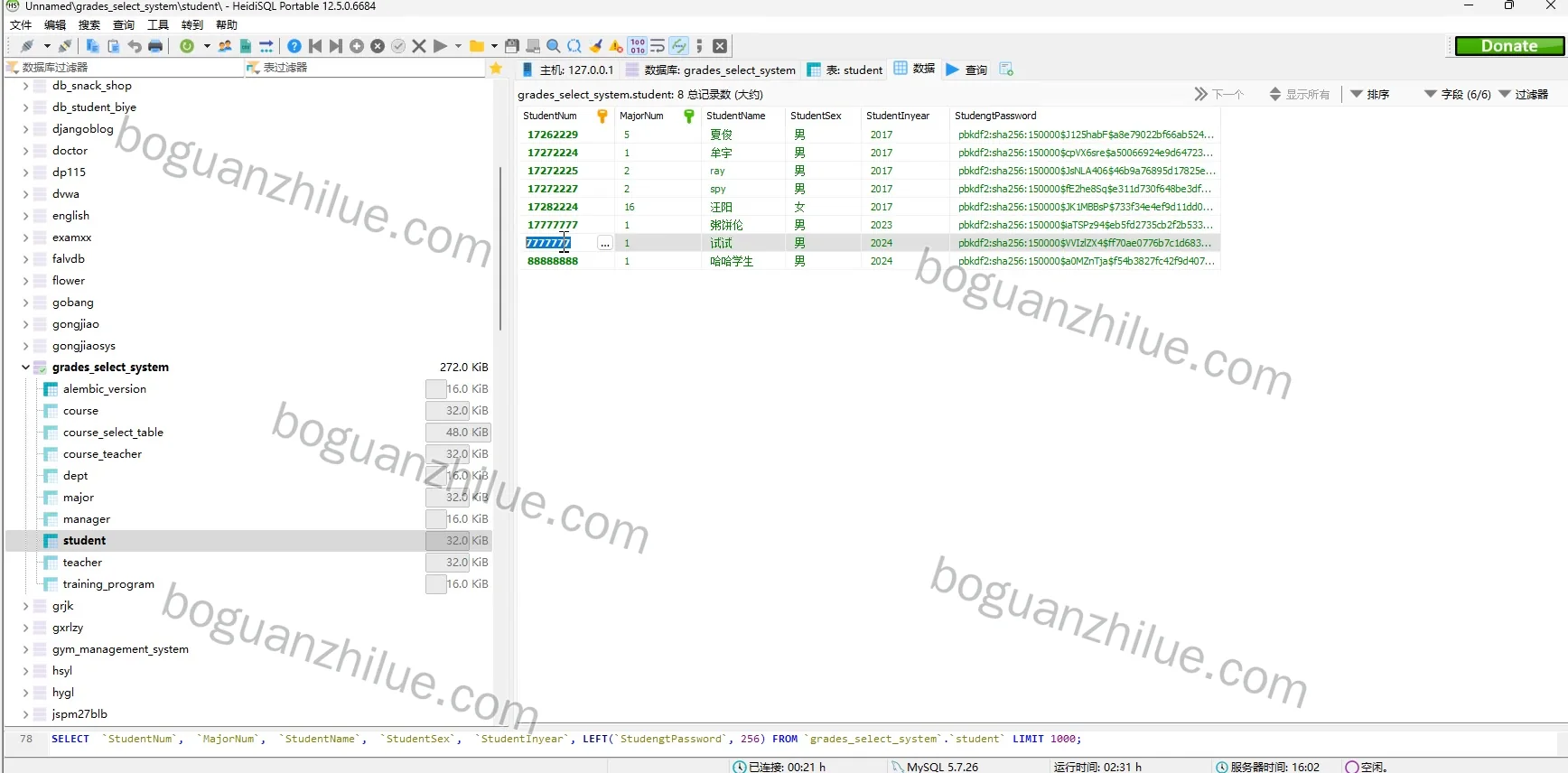Open the 工具 menu
This screenshot has width=1568, height=773.
[158, 25]
